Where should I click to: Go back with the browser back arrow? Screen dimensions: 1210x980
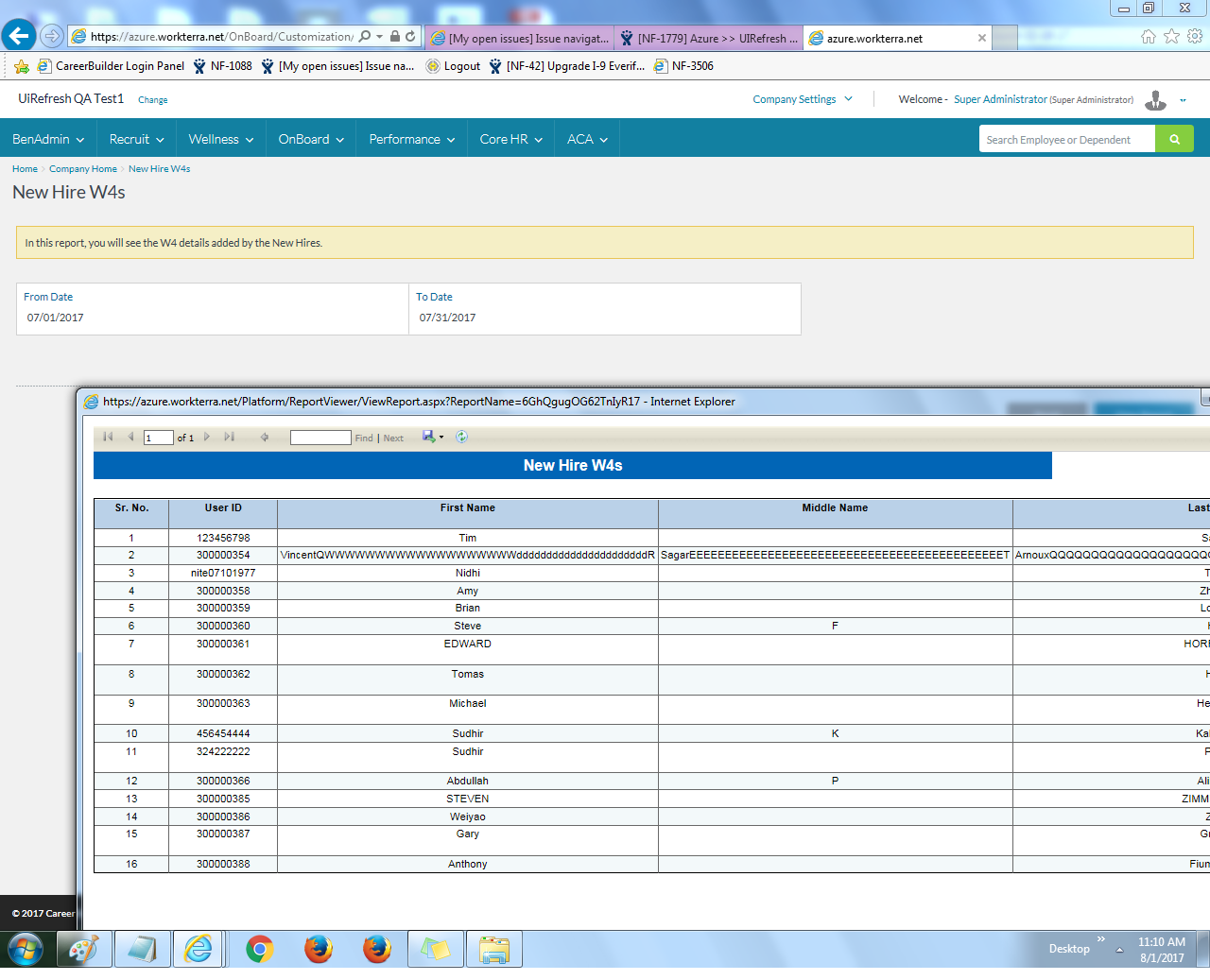[19, 36]
